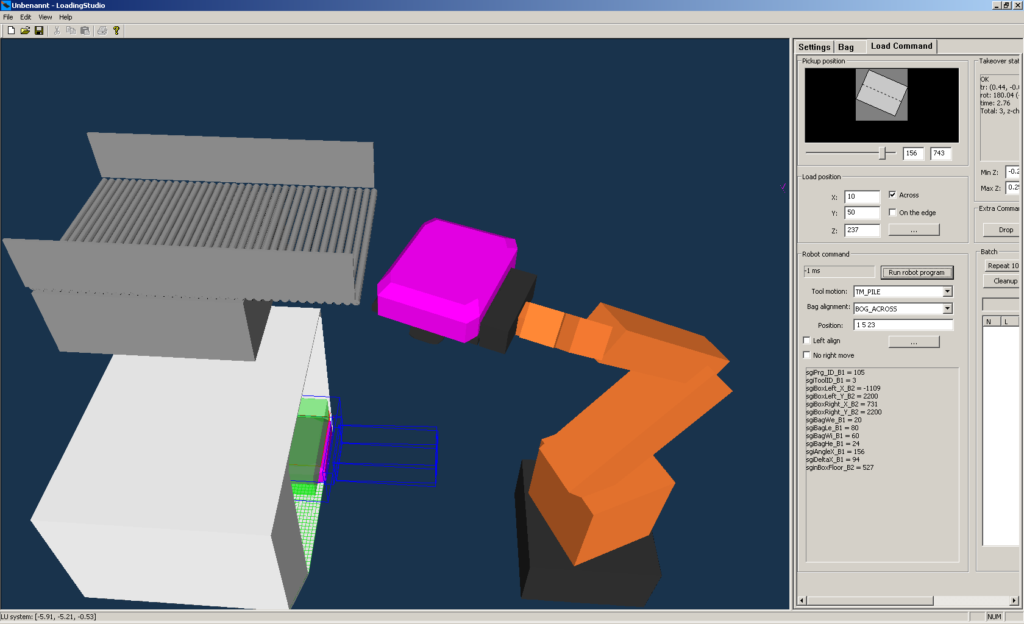
Task: Switch to the Bag tab
Action: (x=846, y=47)
